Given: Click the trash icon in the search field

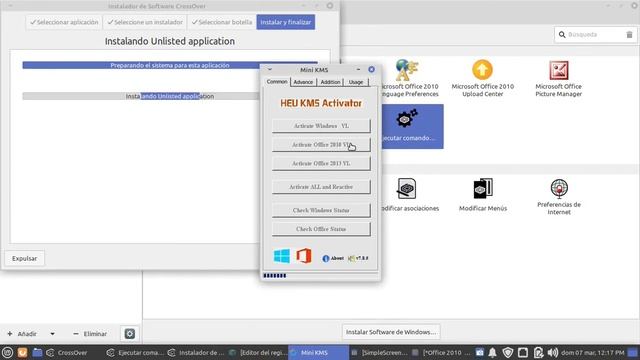Looking at the screenshot, I should pyautogui.click(x=629, y=35).
